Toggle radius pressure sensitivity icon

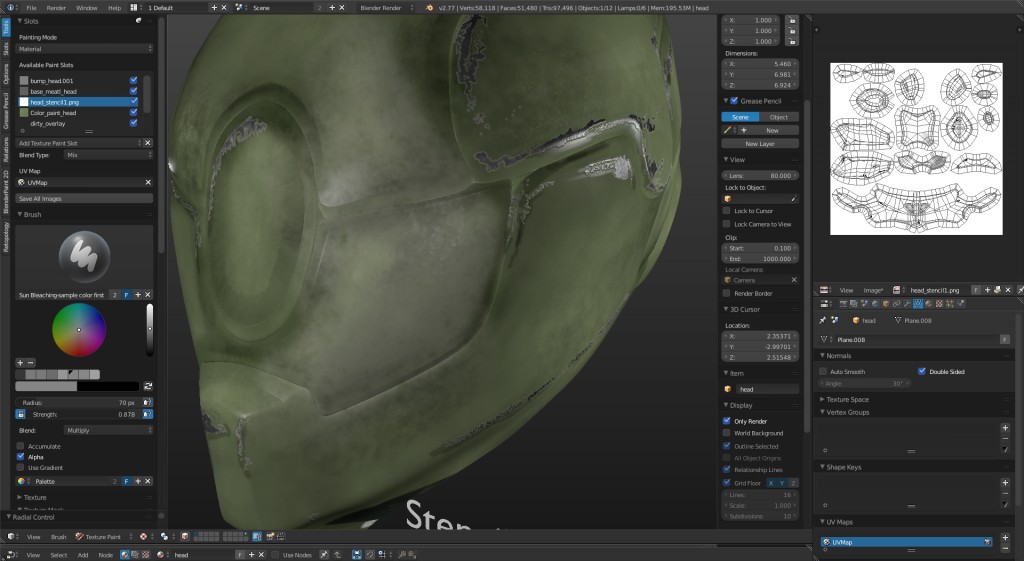148,402
